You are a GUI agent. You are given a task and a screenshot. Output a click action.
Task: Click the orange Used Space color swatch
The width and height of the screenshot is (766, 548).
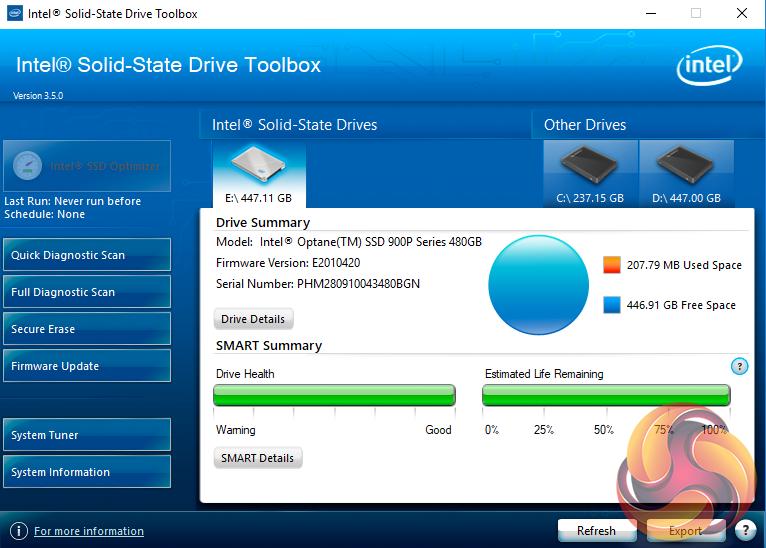click(612, 265)
